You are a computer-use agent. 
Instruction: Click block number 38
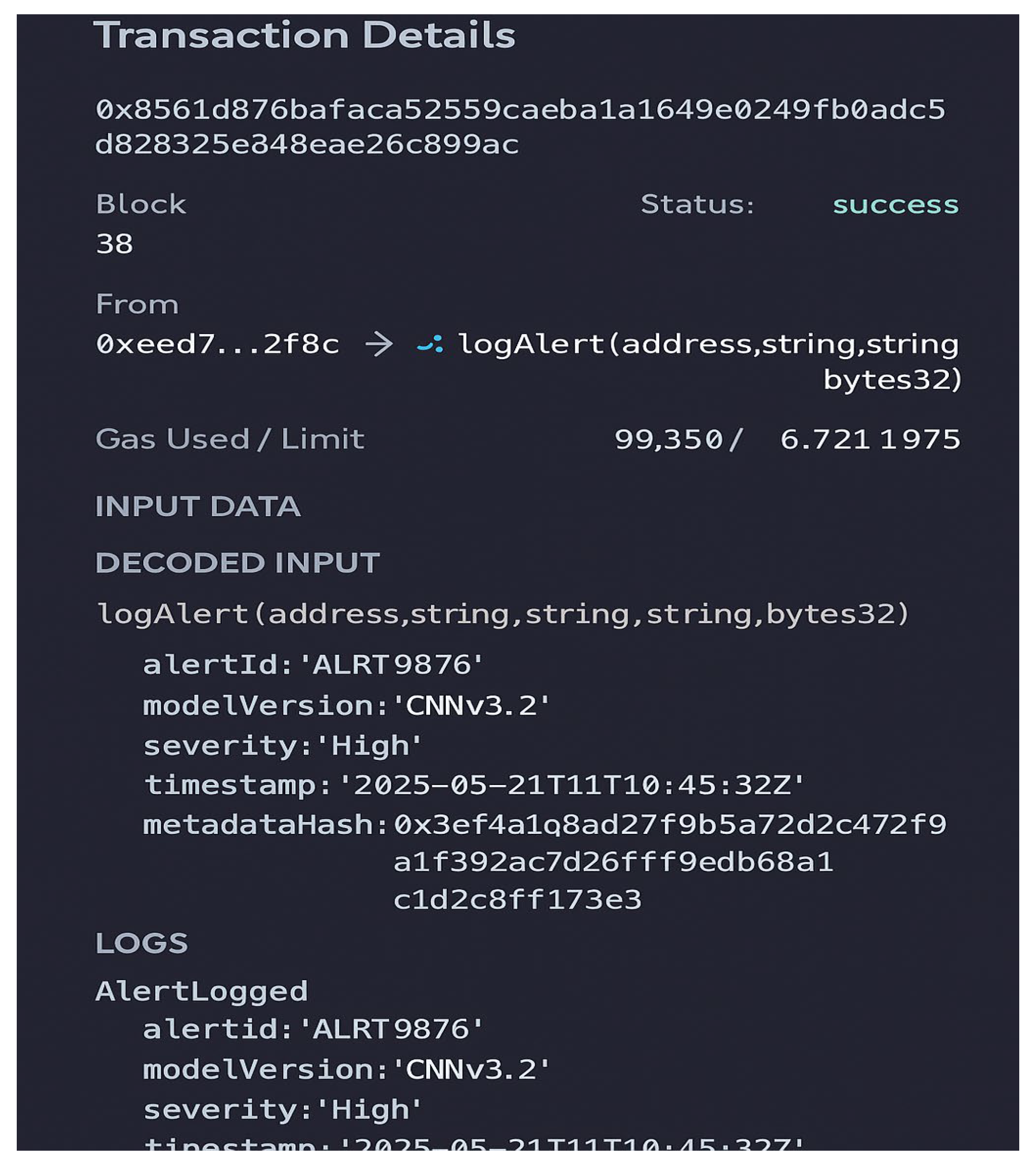(114, 244)
